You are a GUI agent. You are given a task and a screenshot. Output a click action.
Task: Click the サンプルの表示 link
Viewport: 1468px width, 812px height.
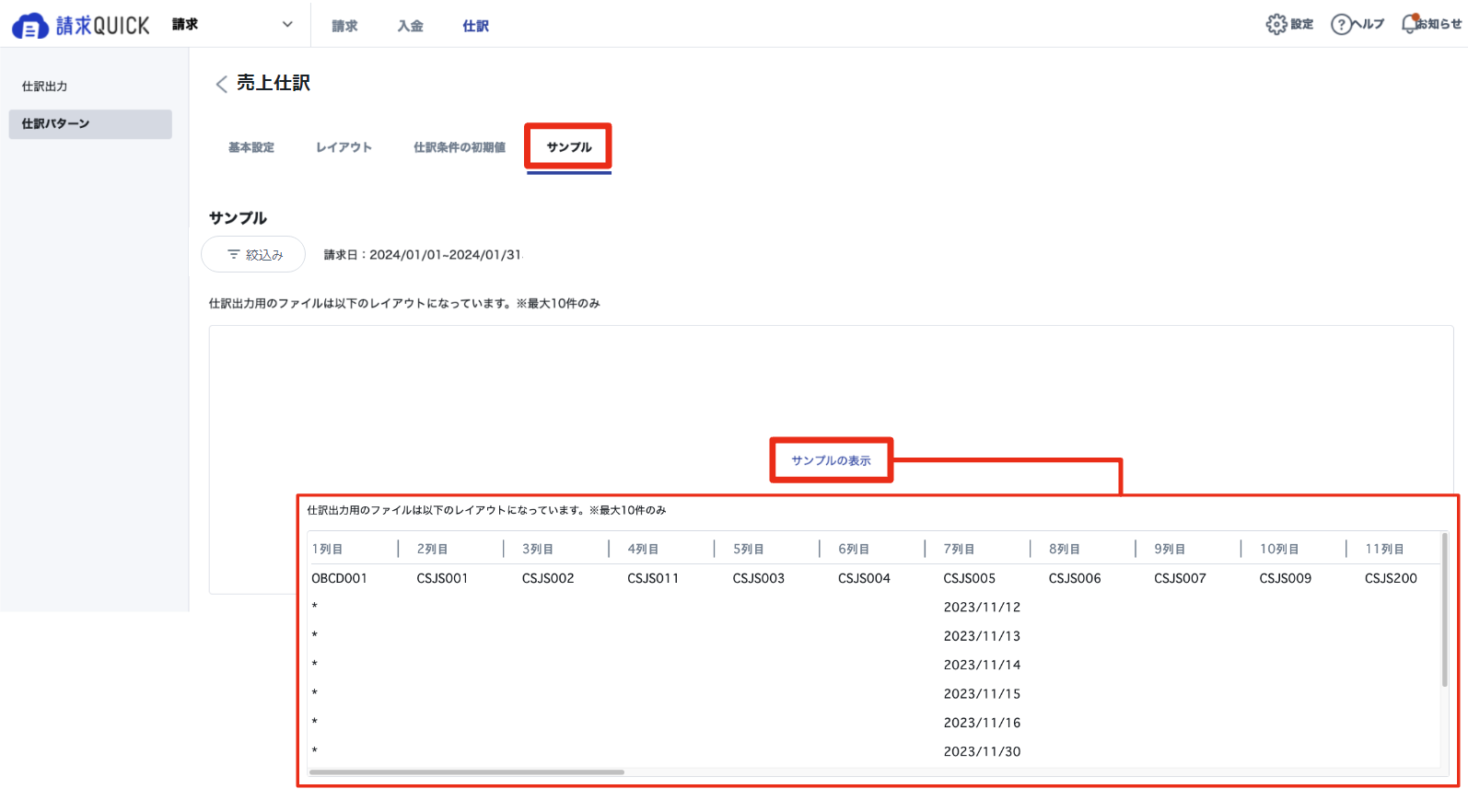[831, 460]
